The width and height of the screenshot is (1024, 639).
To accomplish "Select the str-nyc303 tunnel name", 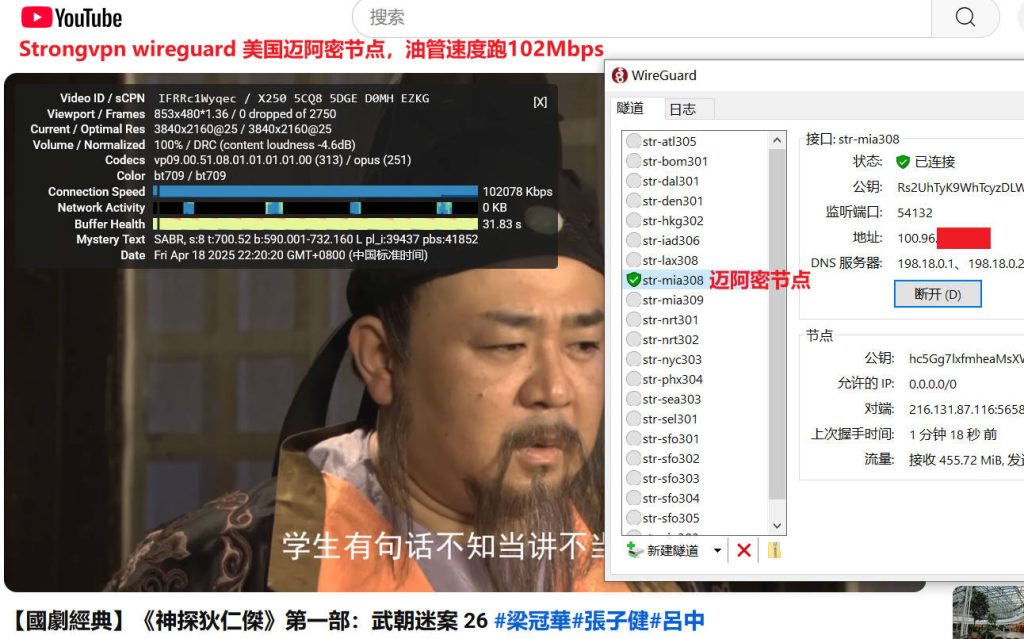I will click(672, 359).
